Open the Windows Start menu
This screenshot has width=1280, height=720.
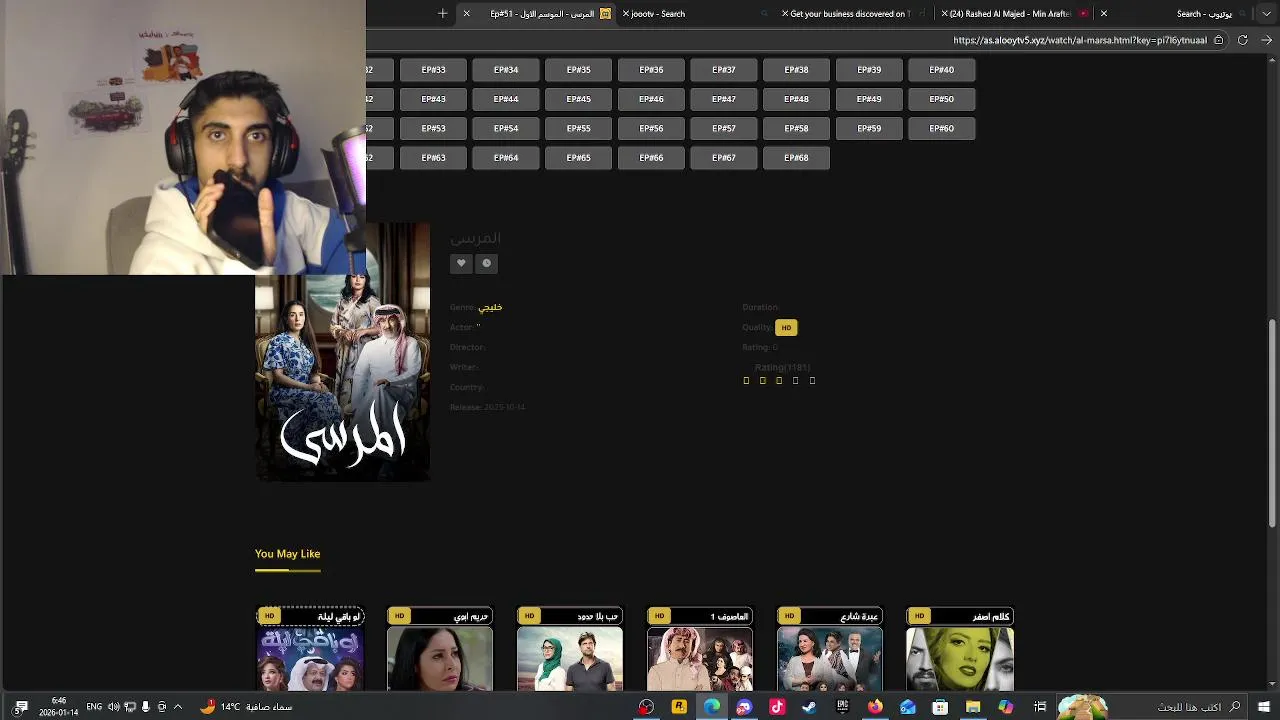(1264, 707)
